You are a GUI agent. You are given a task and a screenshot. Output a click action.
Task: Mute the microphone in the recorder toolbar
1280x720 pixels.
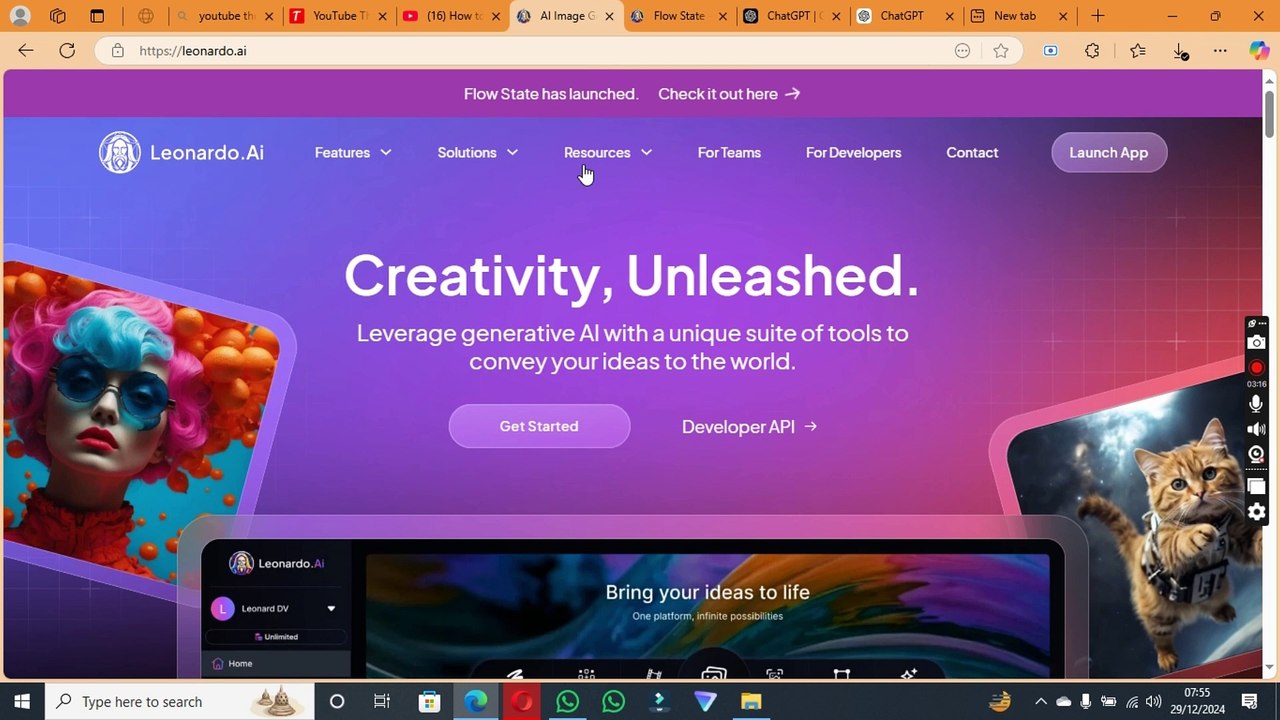point(1256,404)
